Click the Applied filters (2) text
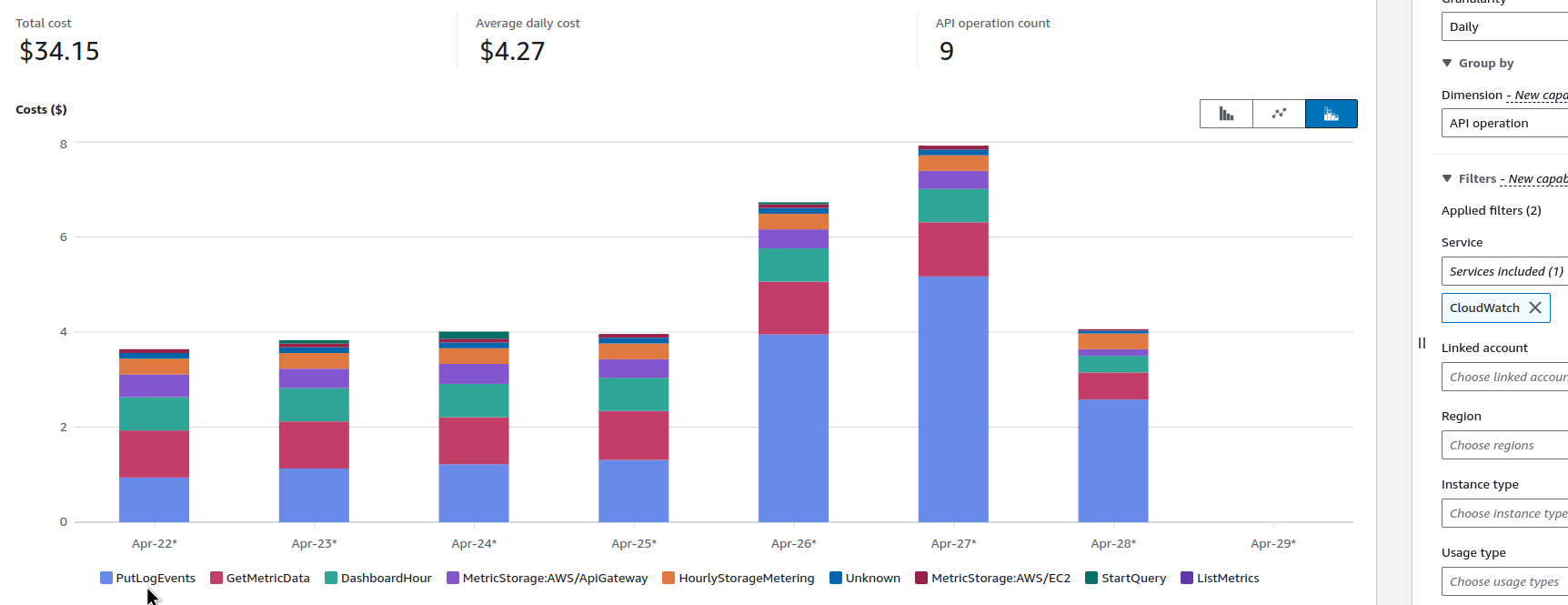Viewport: 1568px width, 605px height. [x=1492, y=210]
